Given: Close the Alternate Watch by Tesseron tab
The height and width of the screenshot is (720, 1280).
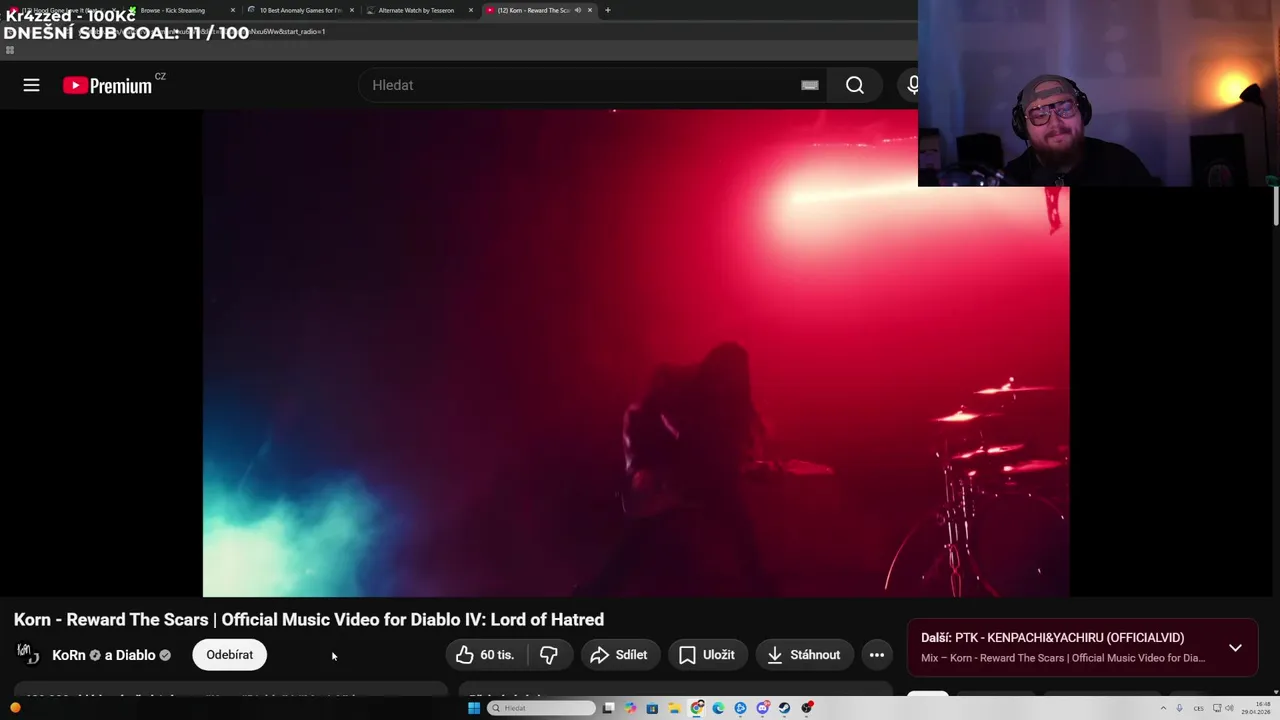Looking at the screenshot, I should [x=471, y=10].
